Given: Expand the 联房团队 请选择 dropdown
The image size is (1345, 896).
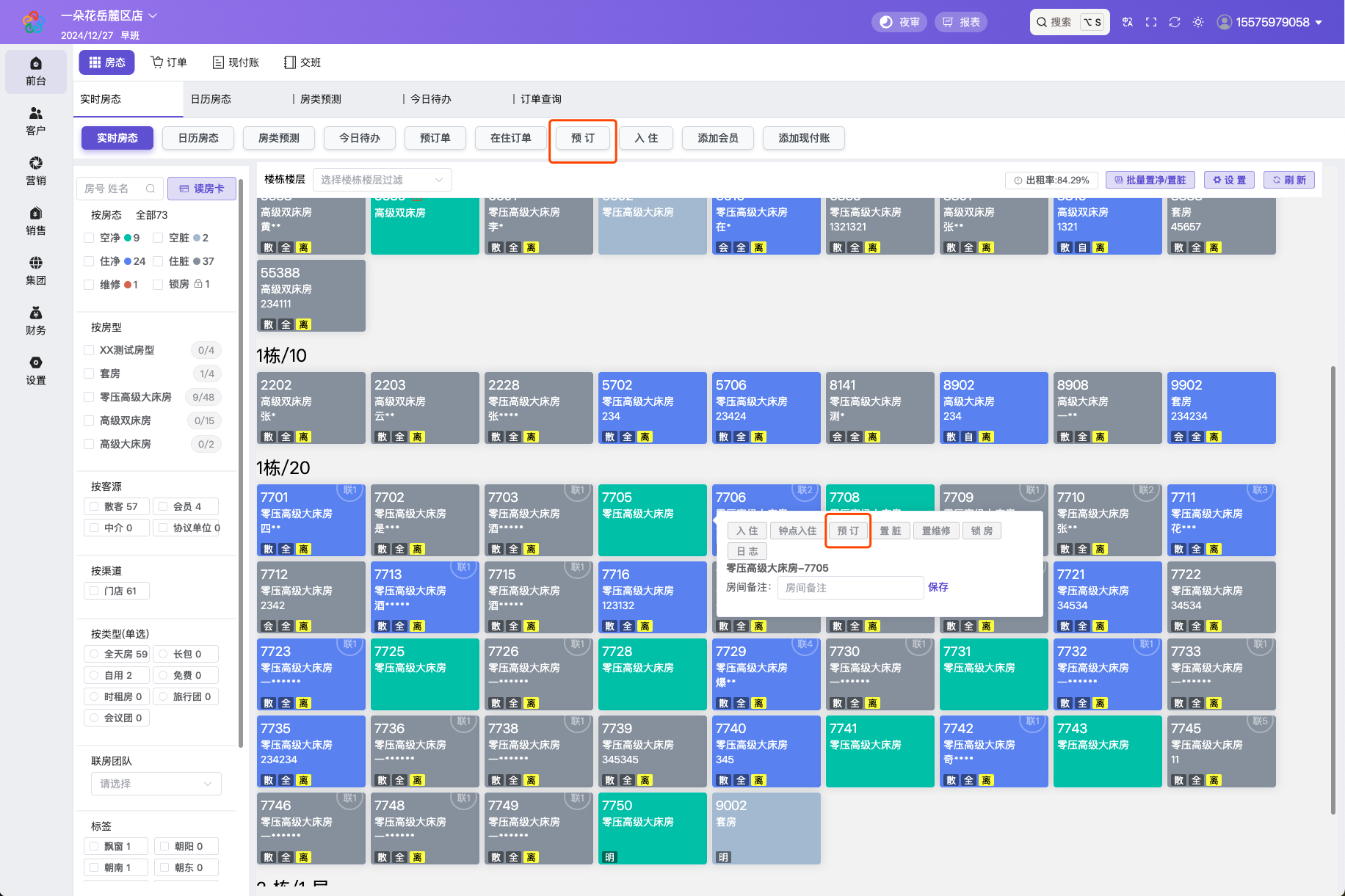Looking at the screenshot, I should coord(156,784).
